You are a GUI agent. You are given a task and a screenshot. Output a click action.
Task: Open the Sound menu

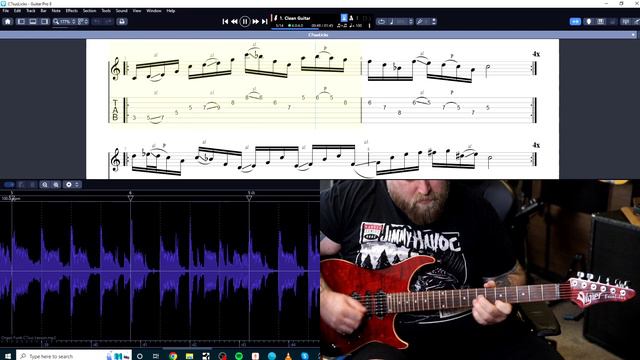click(122, 11)
